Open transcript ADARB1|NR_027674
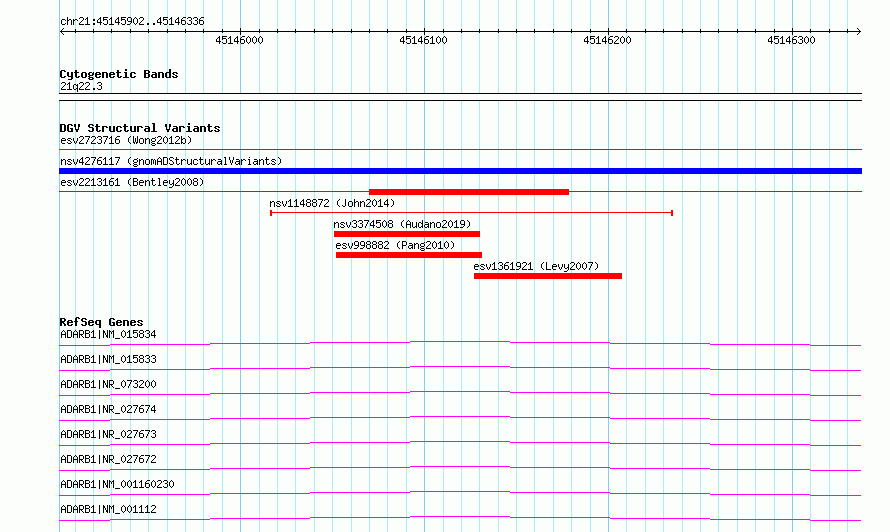Viewport: 890px width, 532px height. click(x=108, y=409)
